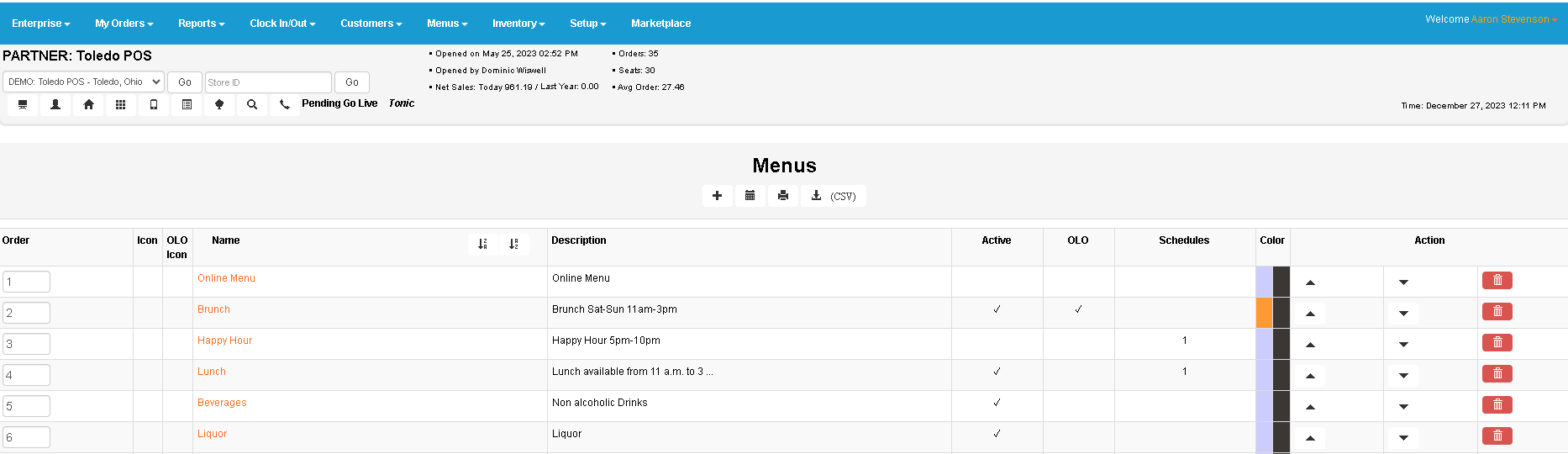Click order field of Online Menu row
Screen dimensions: 1568x454
point(26,282)
